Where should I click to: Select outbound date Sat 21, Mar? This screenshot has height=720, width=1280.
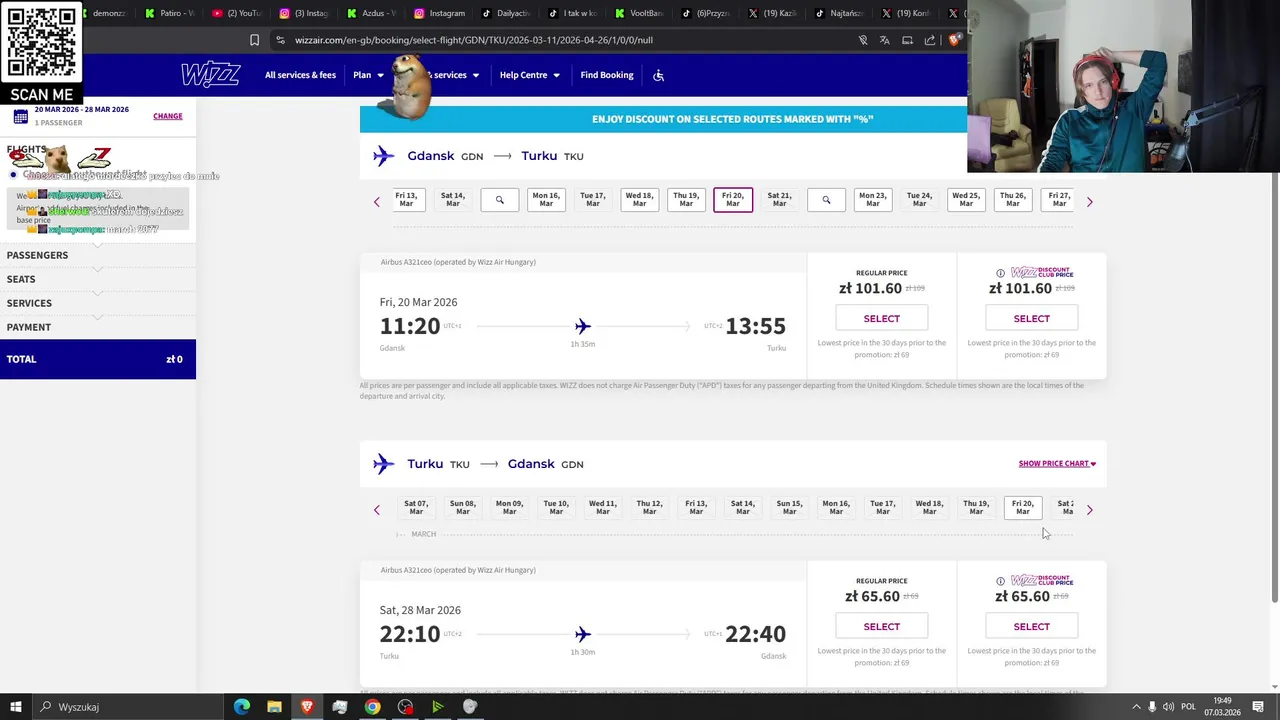pyautogui.click(x=779, y=200)
